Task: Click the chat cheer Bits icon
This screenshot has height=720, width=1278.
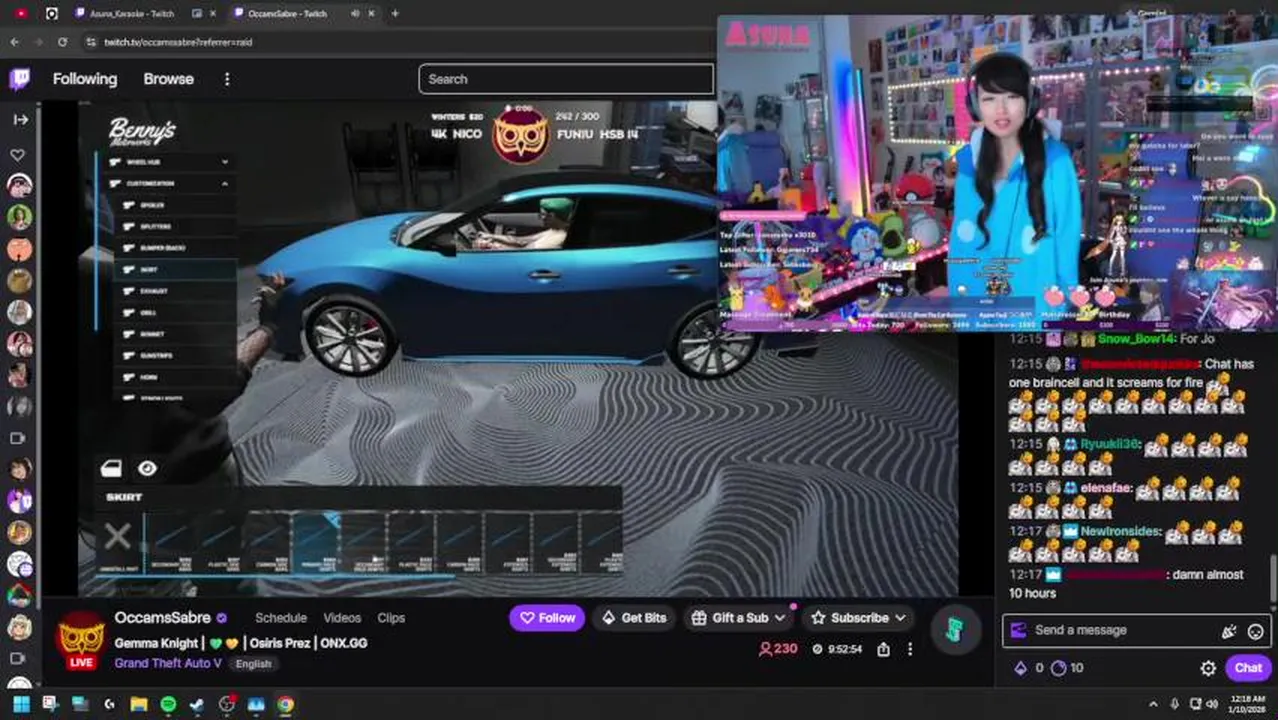Action: tap(1229, 631)
